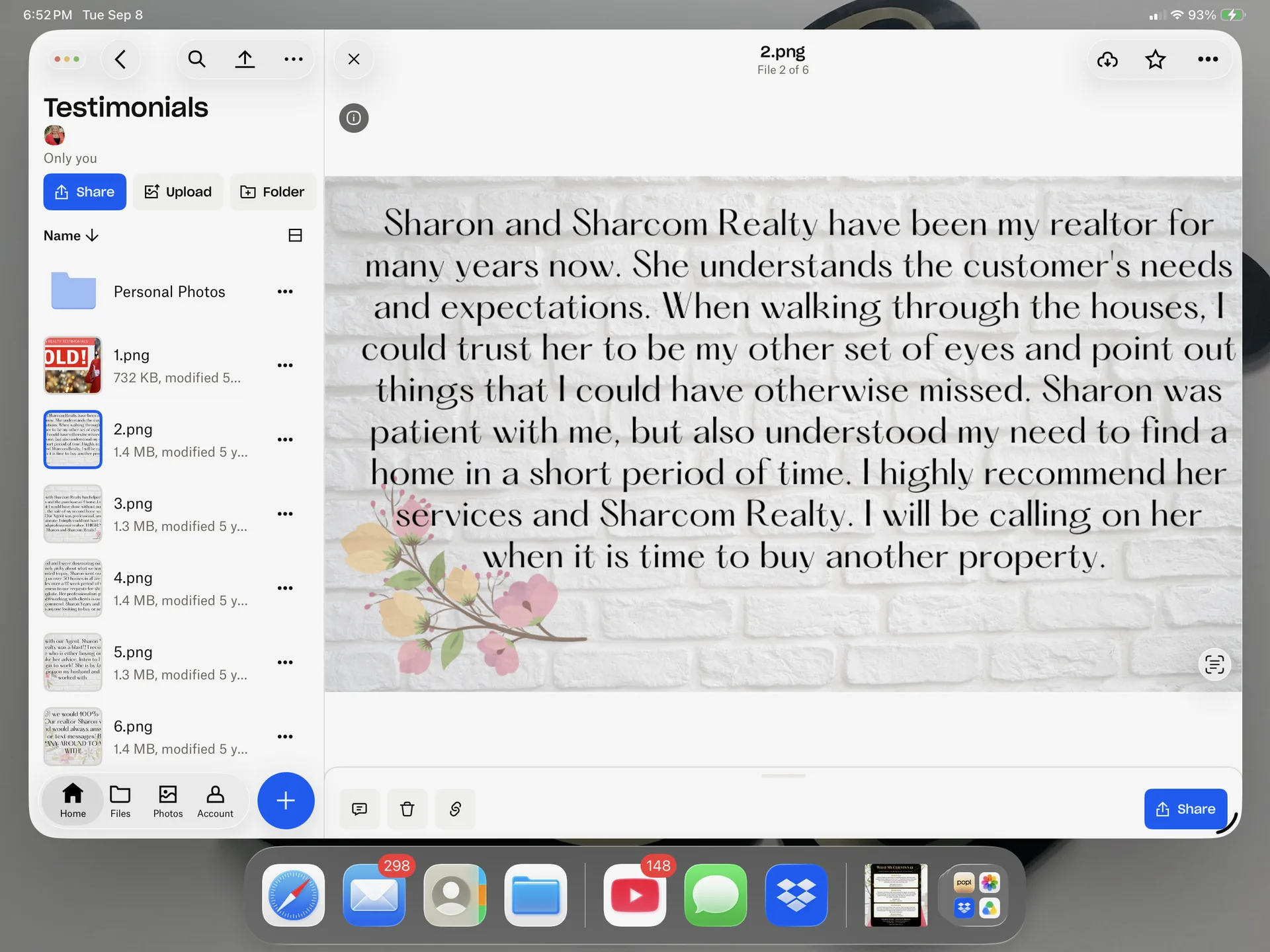The width and height of the screenshot is (1270, 952).
Task: Open Messages from the dock
Action: (x=716, y=895)
